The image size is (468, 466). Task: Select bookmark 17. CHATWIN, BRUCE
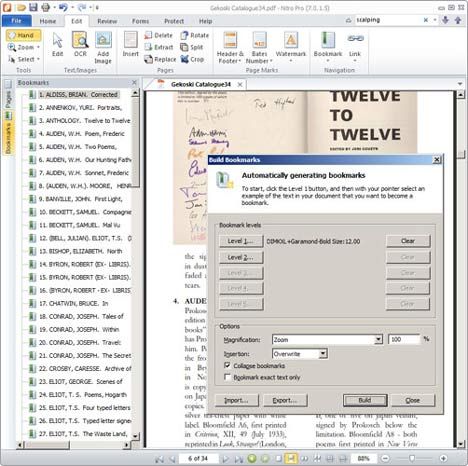tap(74, 303)
